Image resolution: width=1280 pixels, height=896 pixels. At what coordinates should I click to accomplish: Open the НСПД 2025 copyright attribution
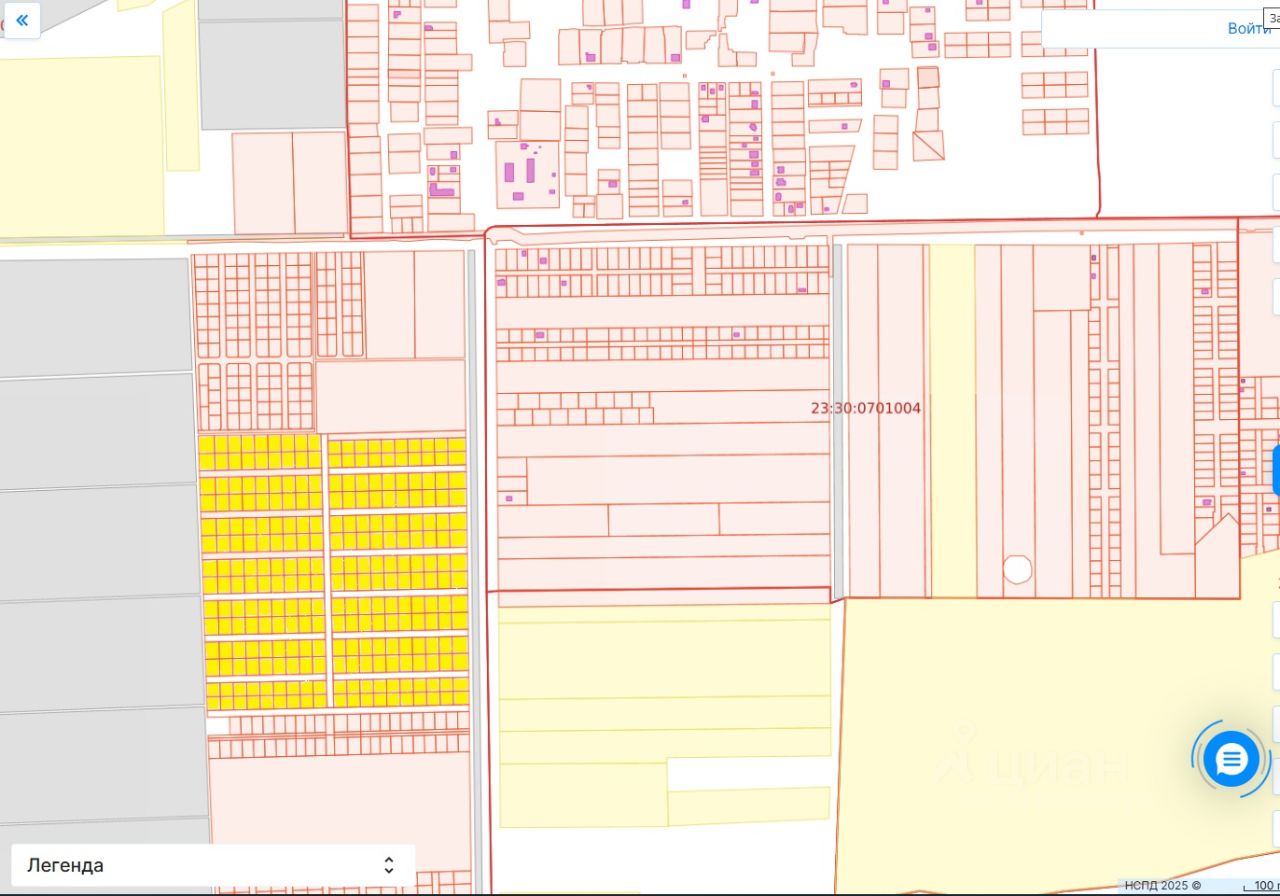click(x=1162, y=885)
